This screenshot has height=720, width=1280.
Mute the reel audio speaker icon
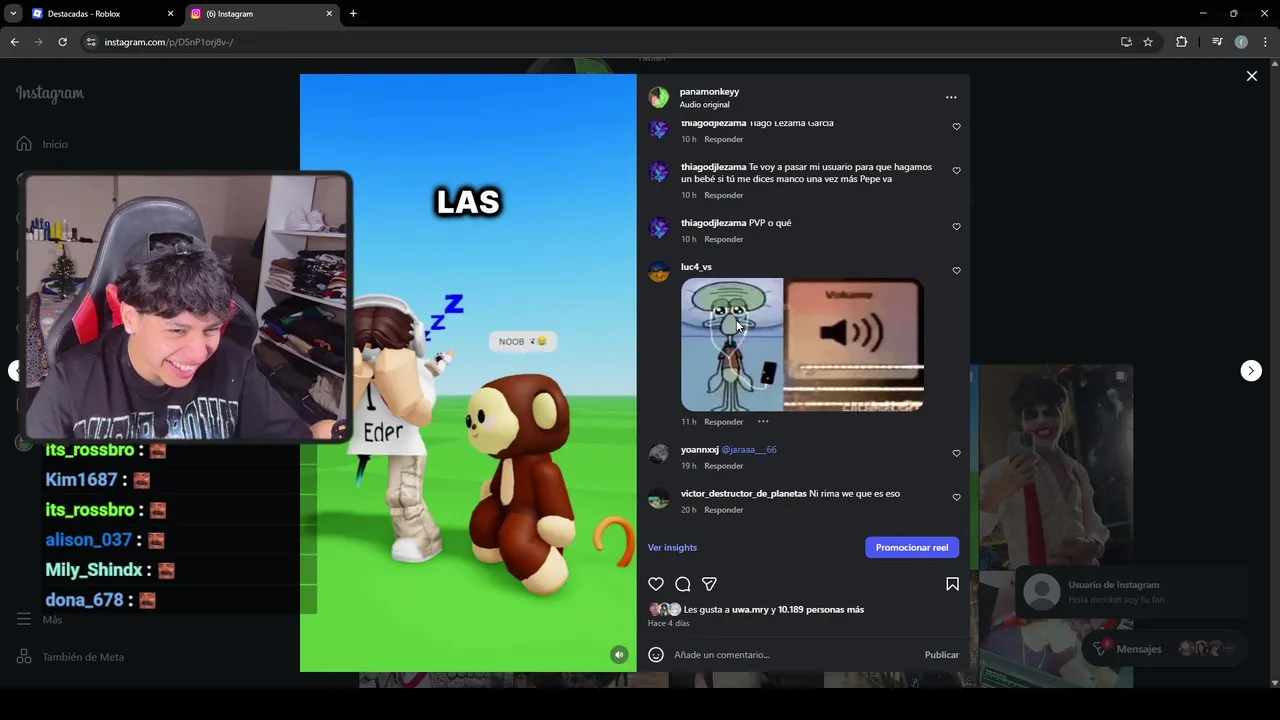click(619, 655)
